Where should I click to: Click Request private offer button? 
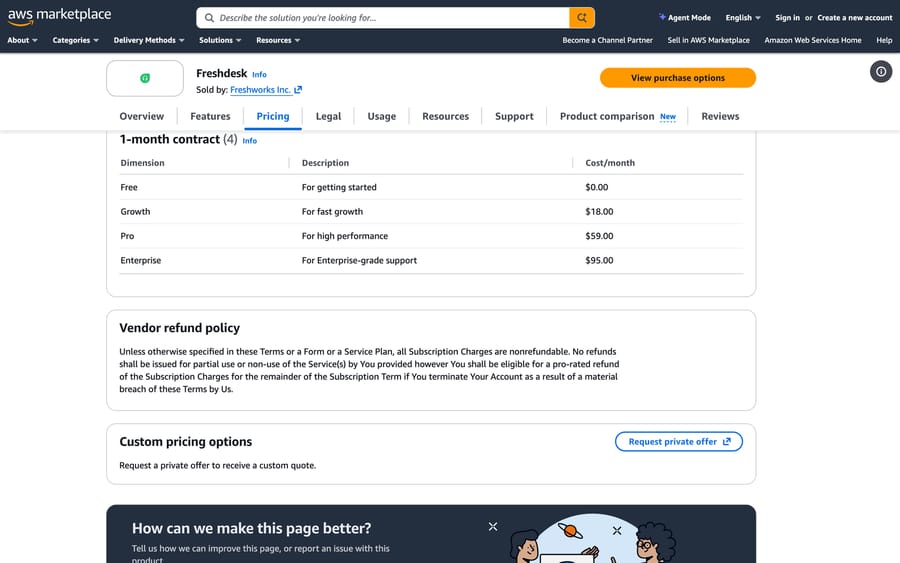click(678, 441)
